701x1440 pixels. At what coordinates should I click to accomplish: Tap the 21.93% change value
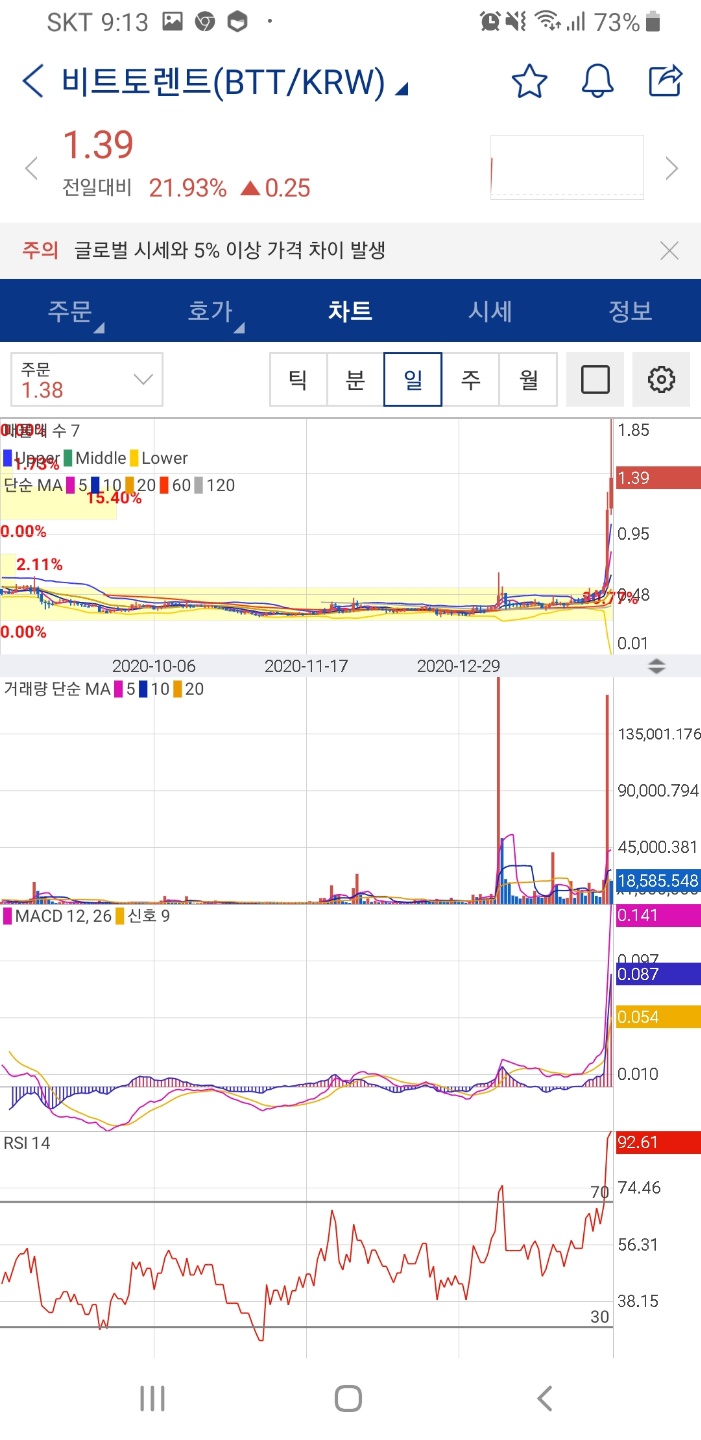coord(188,188)
